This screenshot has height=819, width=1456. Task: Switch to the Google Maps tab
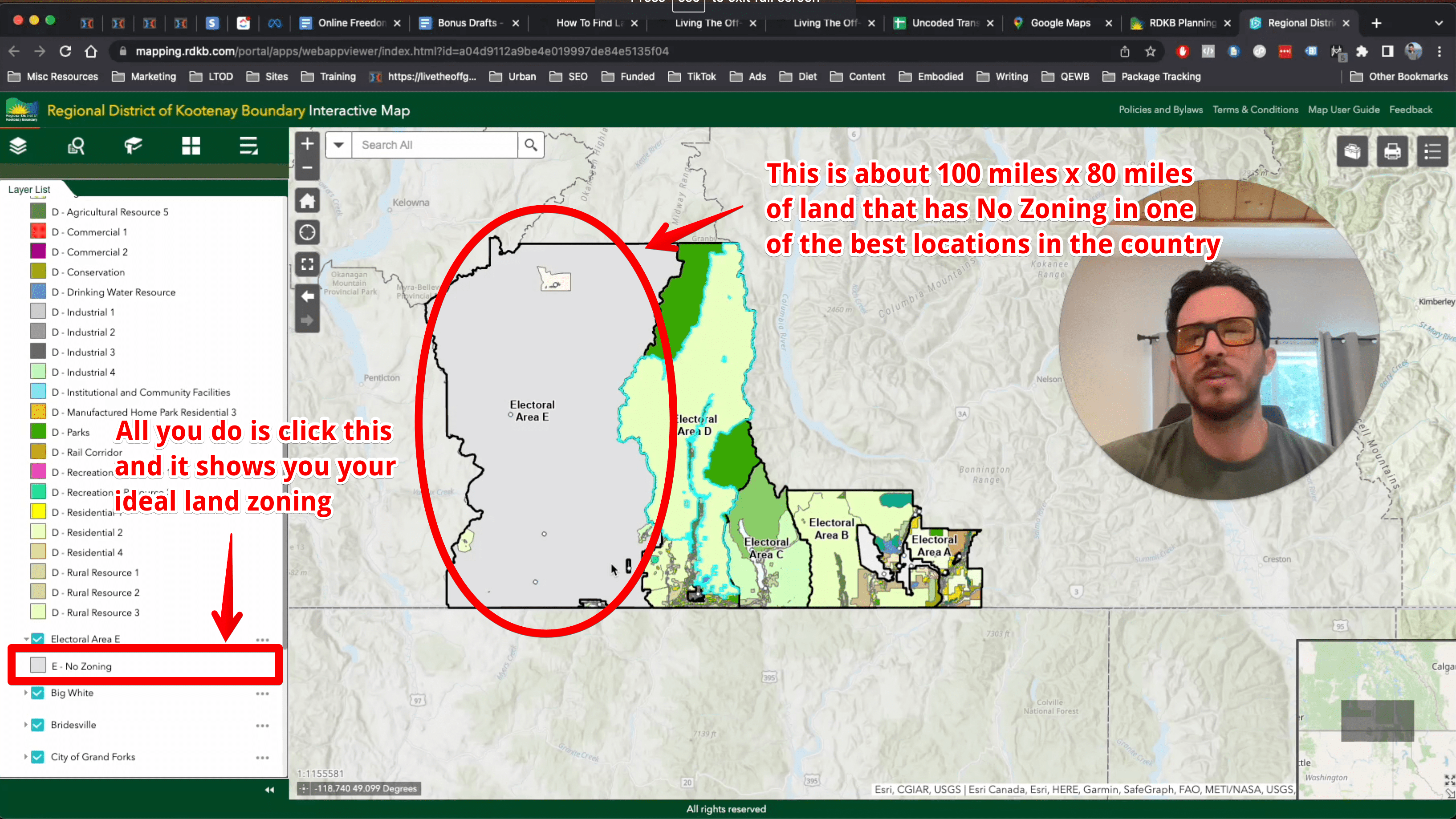(x=1060, y=23)
